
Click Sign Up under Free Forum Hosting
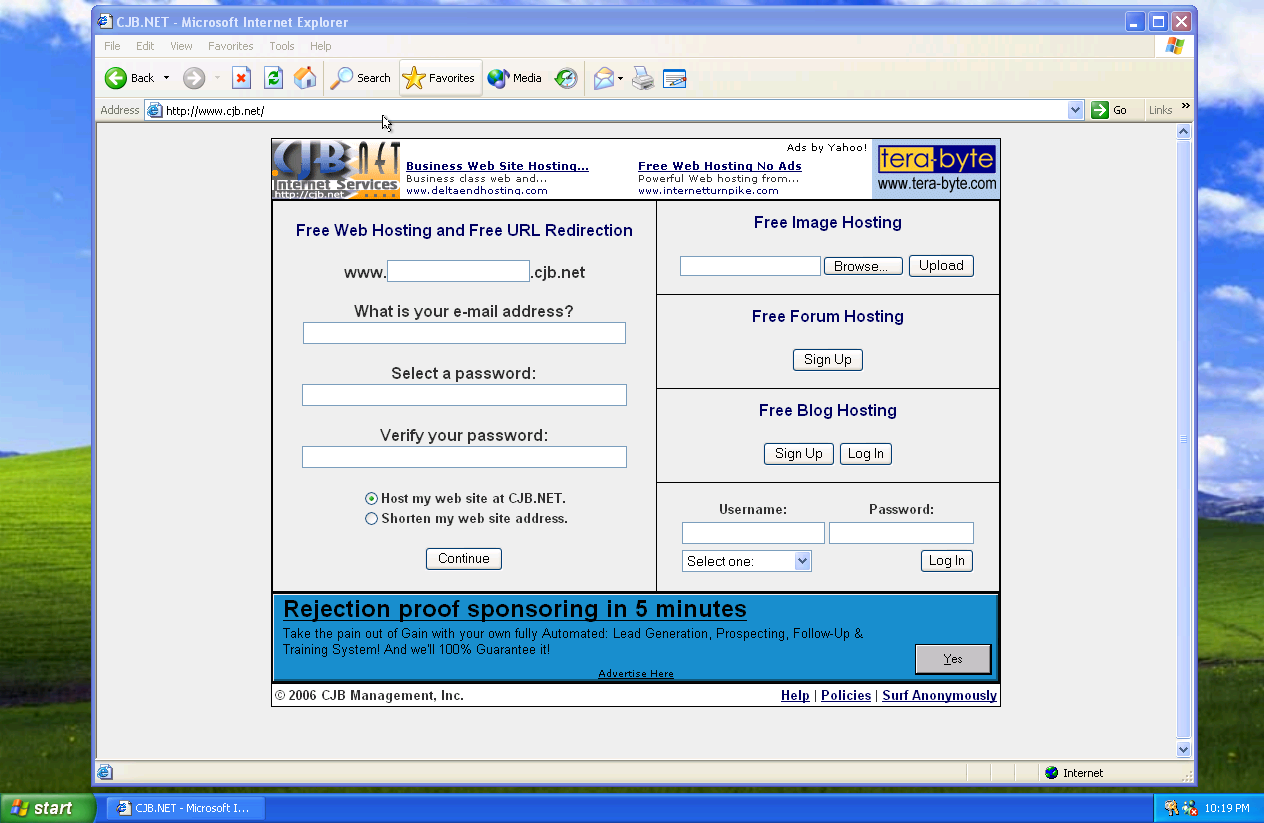(828, 360)
